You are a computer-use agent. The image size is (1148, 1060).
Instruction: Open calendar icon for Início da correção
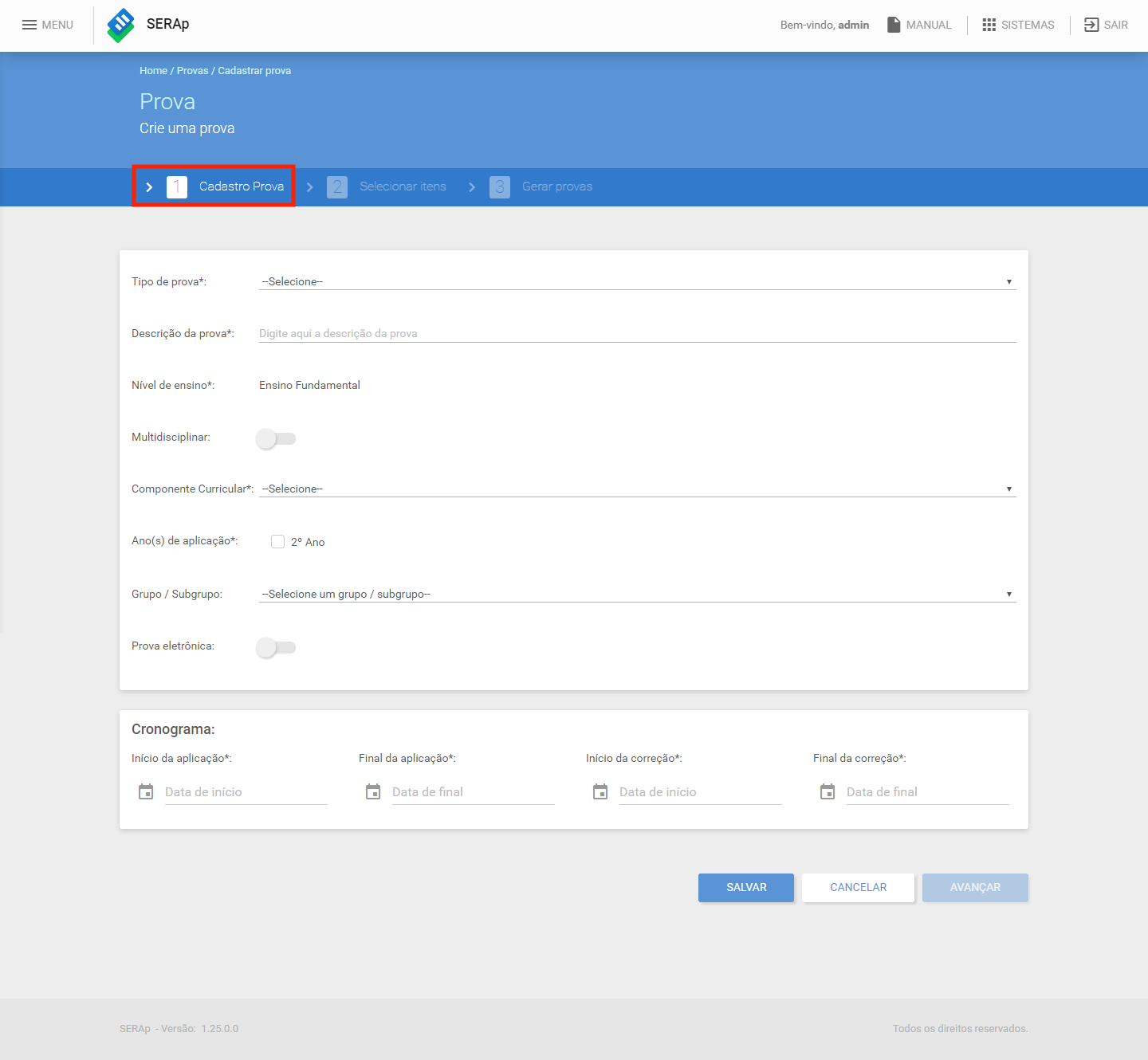coord(600,791)
